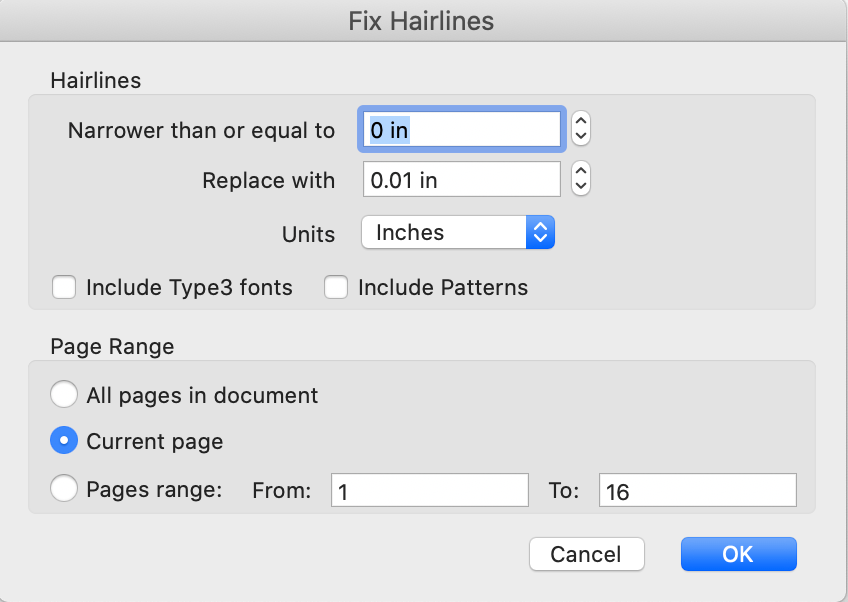Select All pages in document option
This screenshot has width=848, height=602.
pyautogui.click(x=64, y=395)
